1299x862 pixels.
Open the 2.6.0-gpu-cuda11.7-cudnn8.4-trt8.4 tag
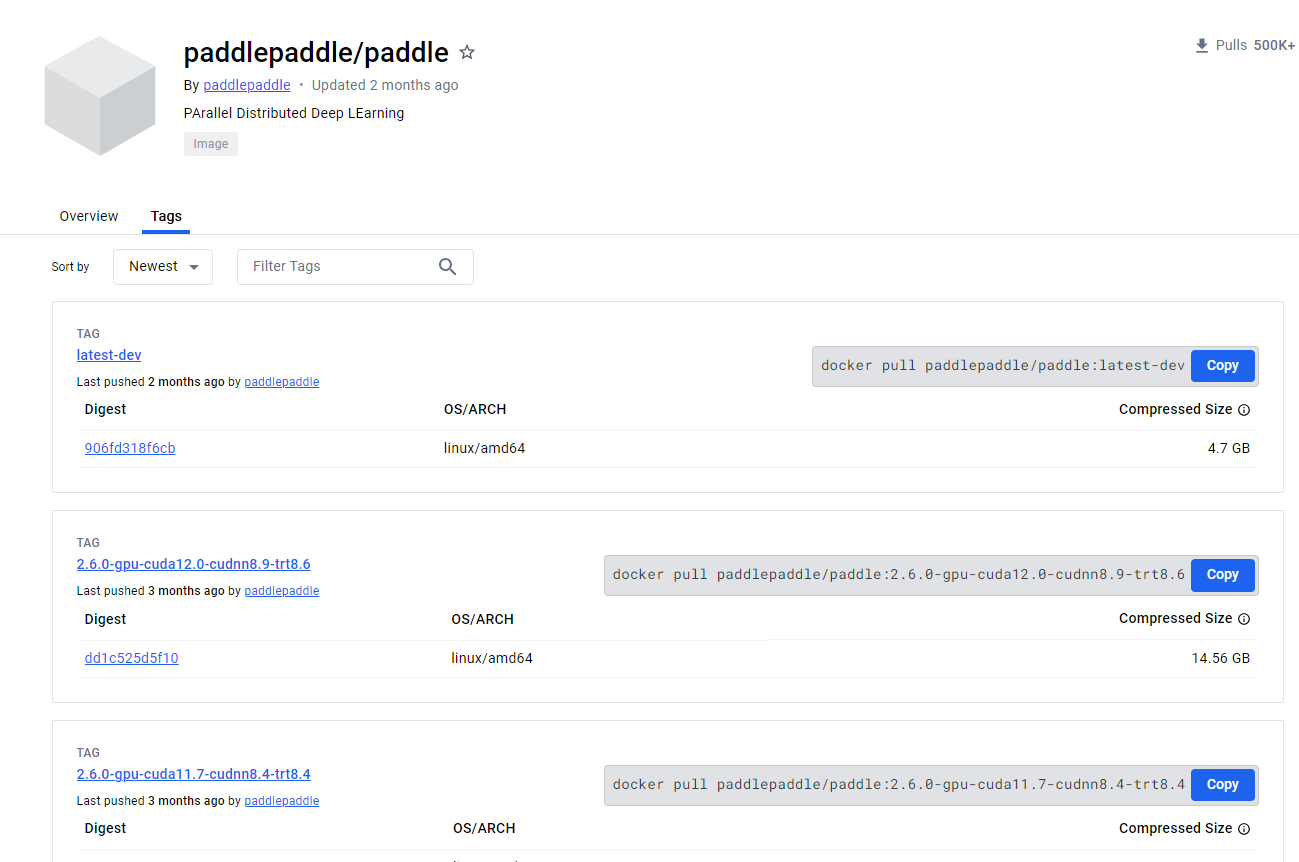click(193, 774)
